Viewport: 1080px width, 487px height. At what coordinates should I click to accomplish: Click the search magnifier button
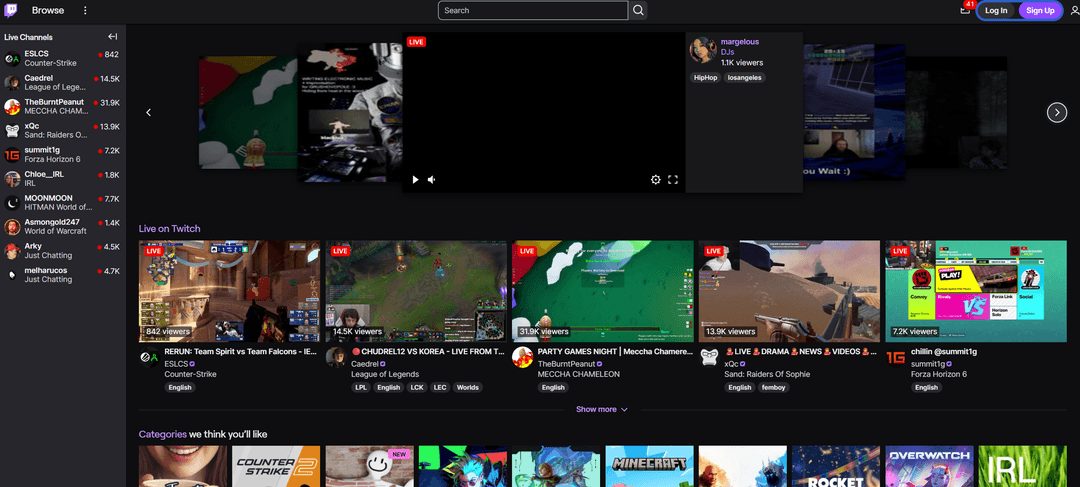638,10
